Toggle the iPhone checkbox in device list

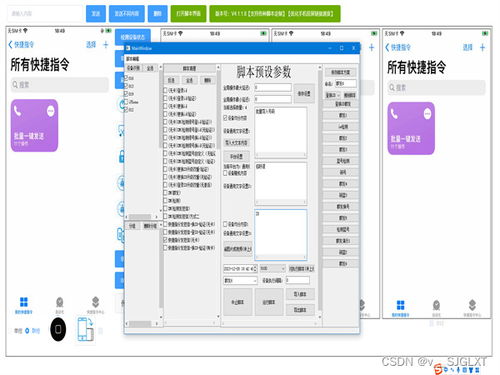pyautogui.click(x=126, y=102)
